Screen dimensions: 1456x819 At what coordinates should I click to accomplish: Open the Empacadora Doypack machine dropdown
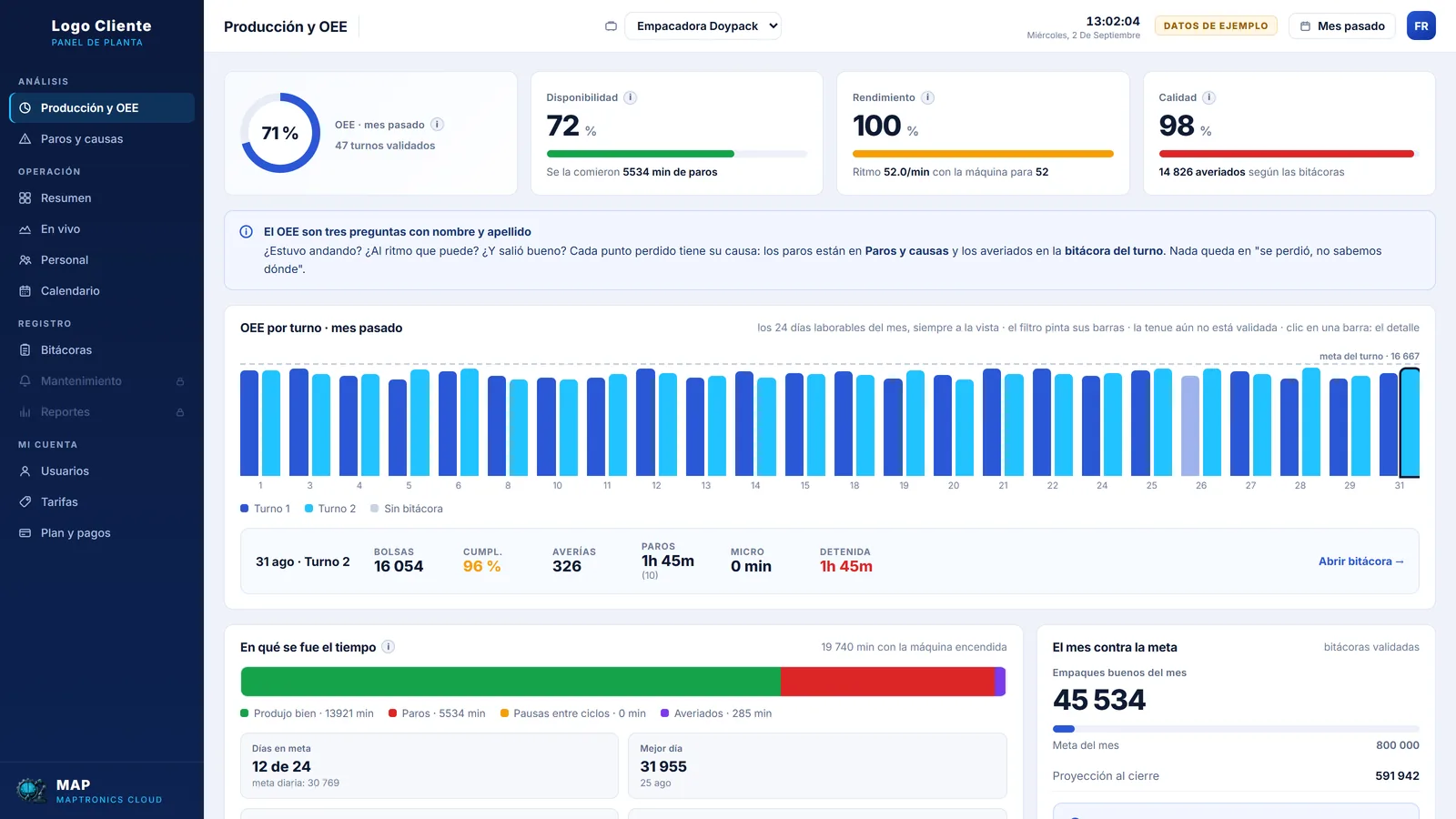click(705, 26)
